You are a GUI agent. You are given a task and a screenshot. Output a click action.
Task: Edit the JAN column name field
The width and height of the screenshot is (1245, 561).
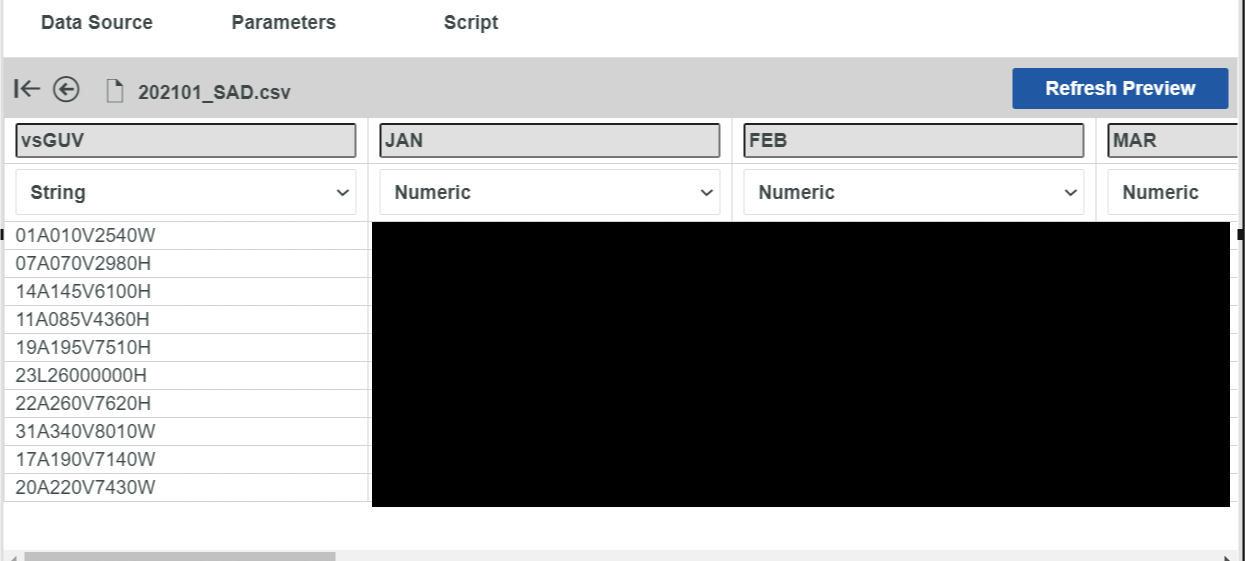click(x=550, y=140)
